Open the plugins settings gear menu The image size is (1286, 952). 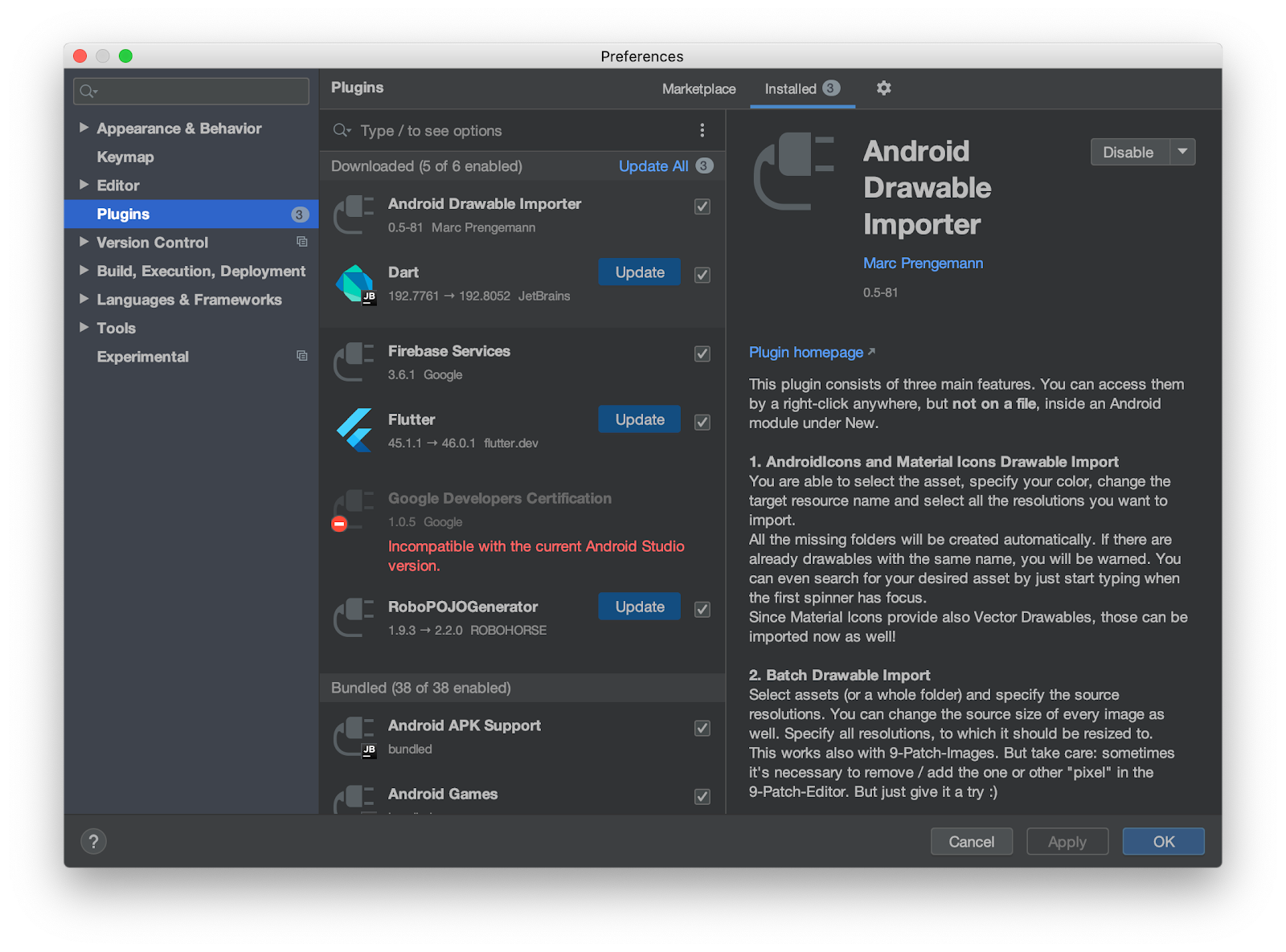[x=883, y=88]
